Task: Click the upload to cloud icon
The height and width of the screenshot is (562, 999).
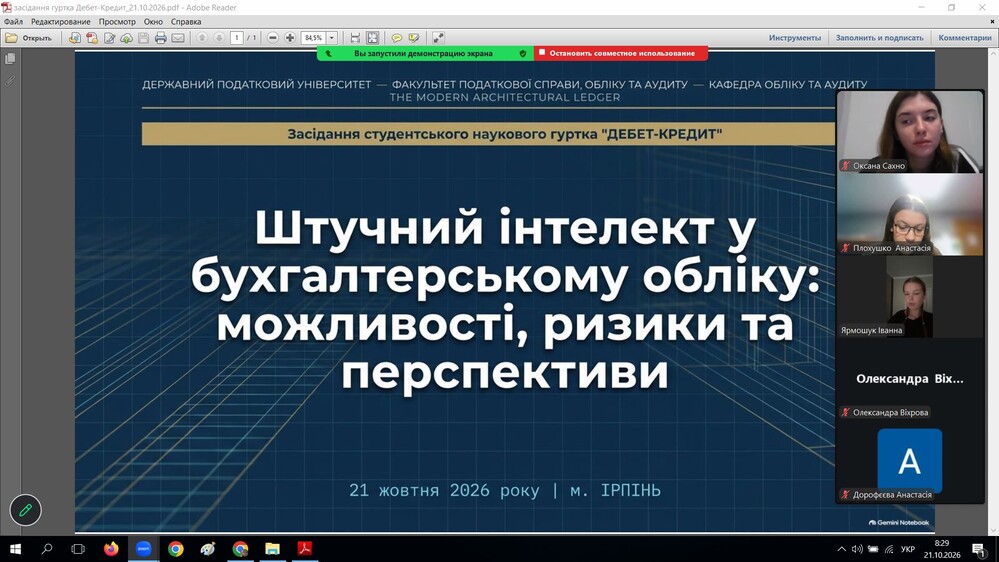Action: click(126, 38)
